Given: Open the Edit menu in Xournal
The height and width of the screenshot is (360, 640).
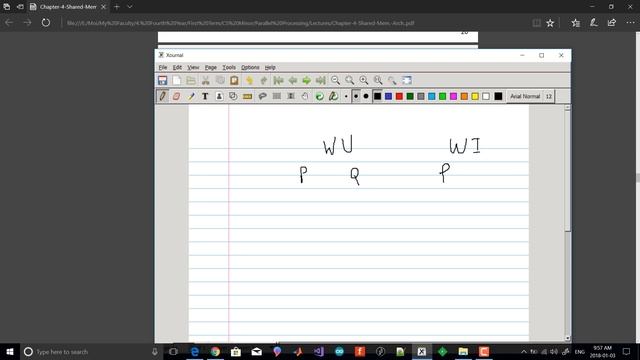Looking at the screenshot, I should point(177,67).
